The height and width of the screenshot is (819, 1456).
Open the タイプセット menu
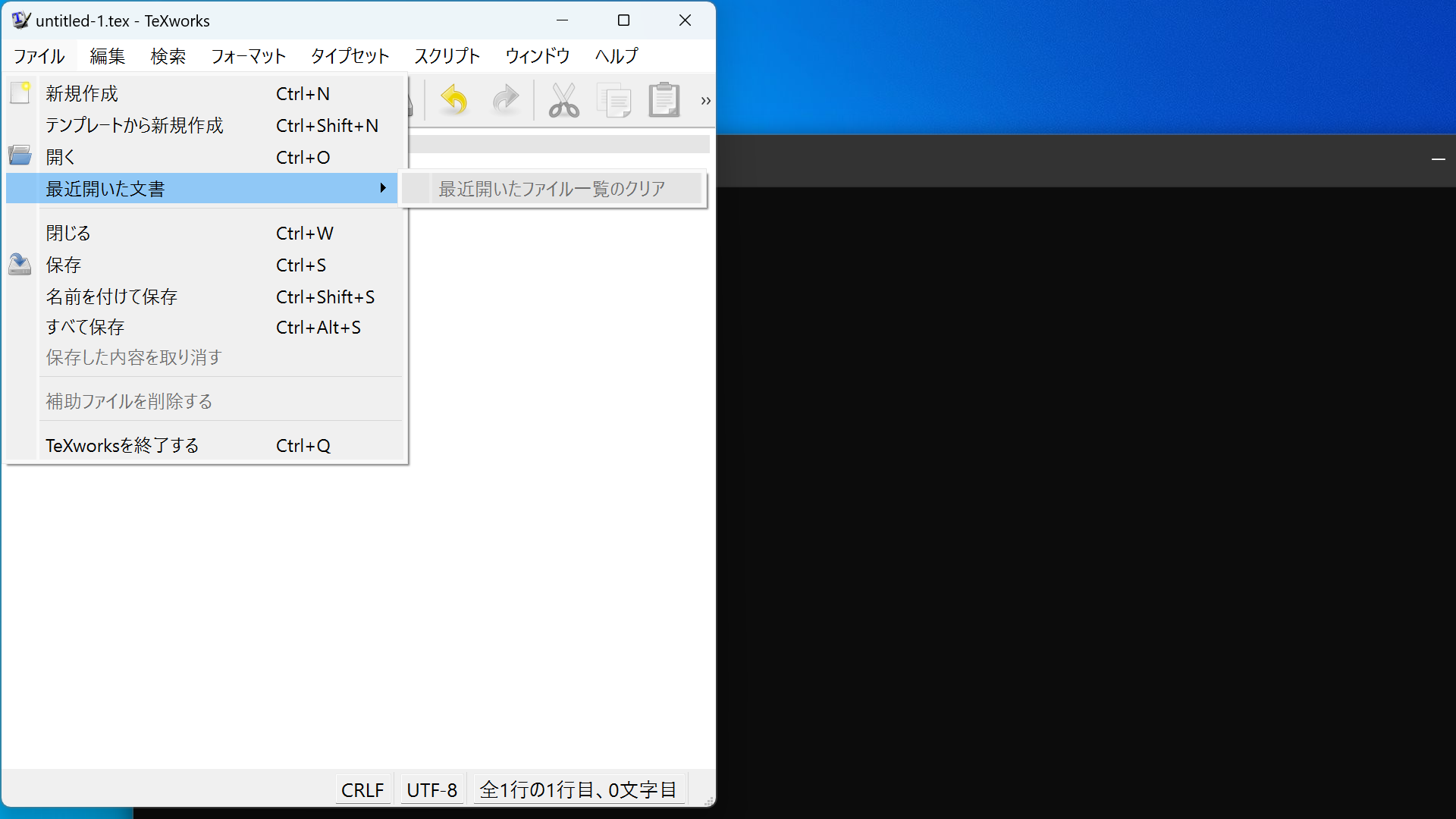pyautogui.click(x=350, y=56)
